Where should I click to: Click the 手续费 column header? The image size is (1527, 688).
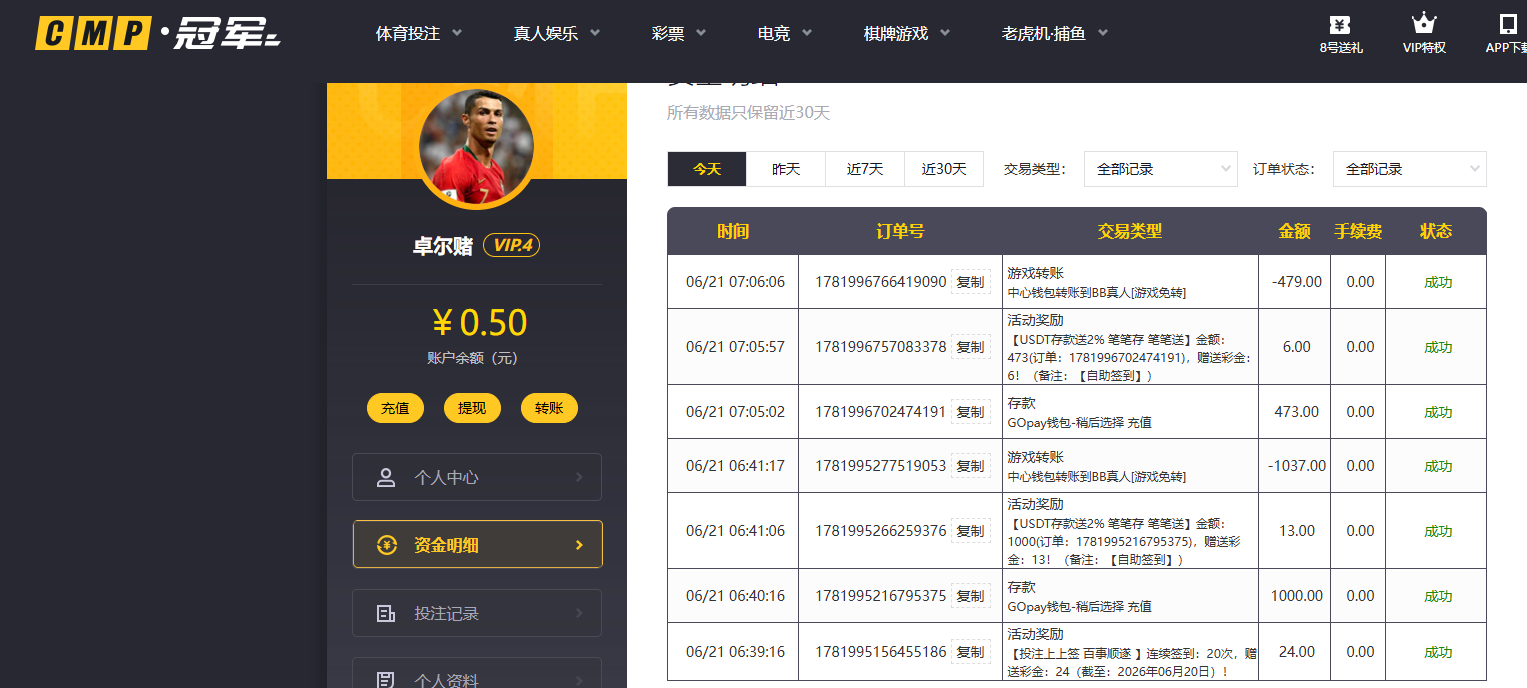1358,231
